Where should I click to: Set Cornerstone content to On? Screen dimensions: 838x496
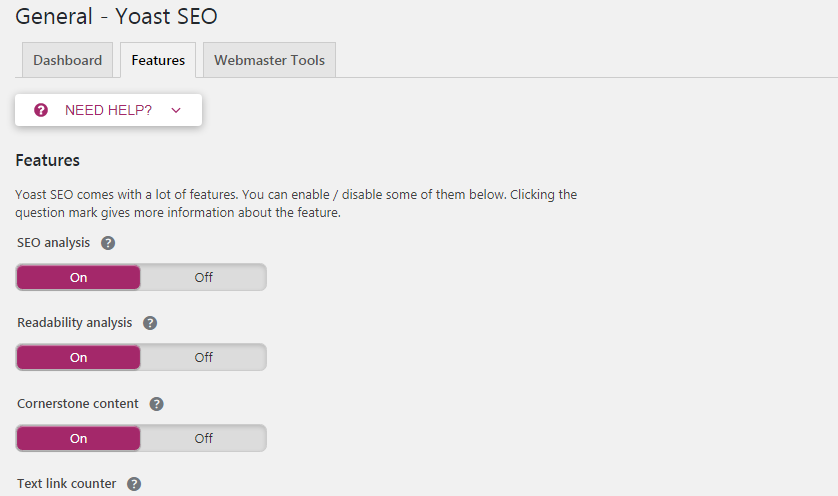tap(79, 438)
